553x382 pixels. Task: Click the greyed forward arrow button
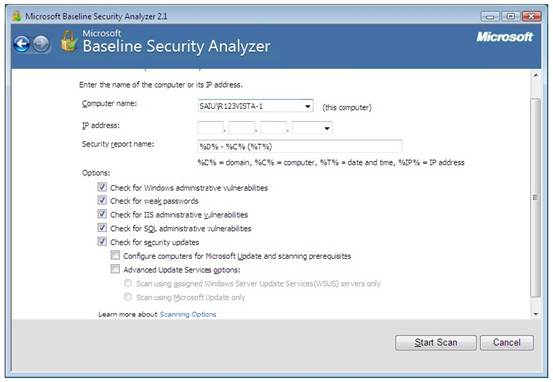pos(41,44)
